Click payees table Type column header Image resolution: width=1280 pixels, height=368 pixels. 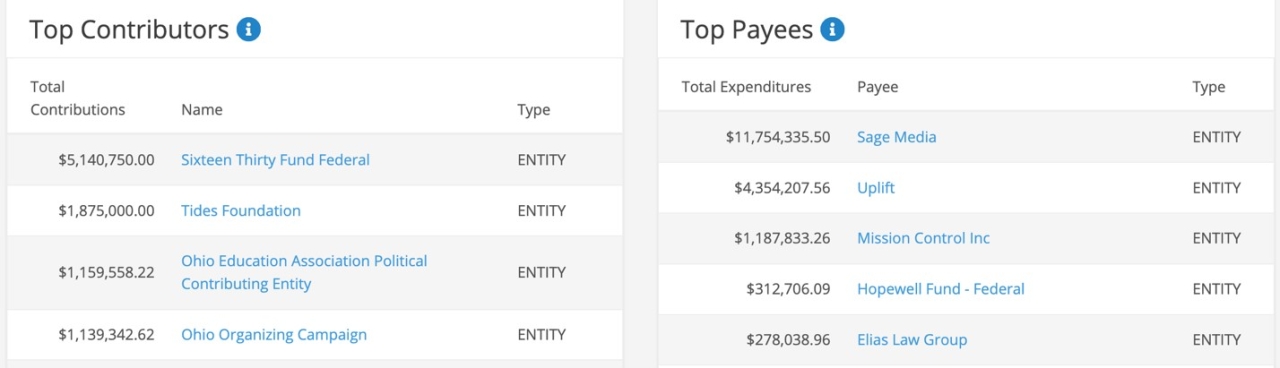pyautogui.click(x=1209, y=87)
